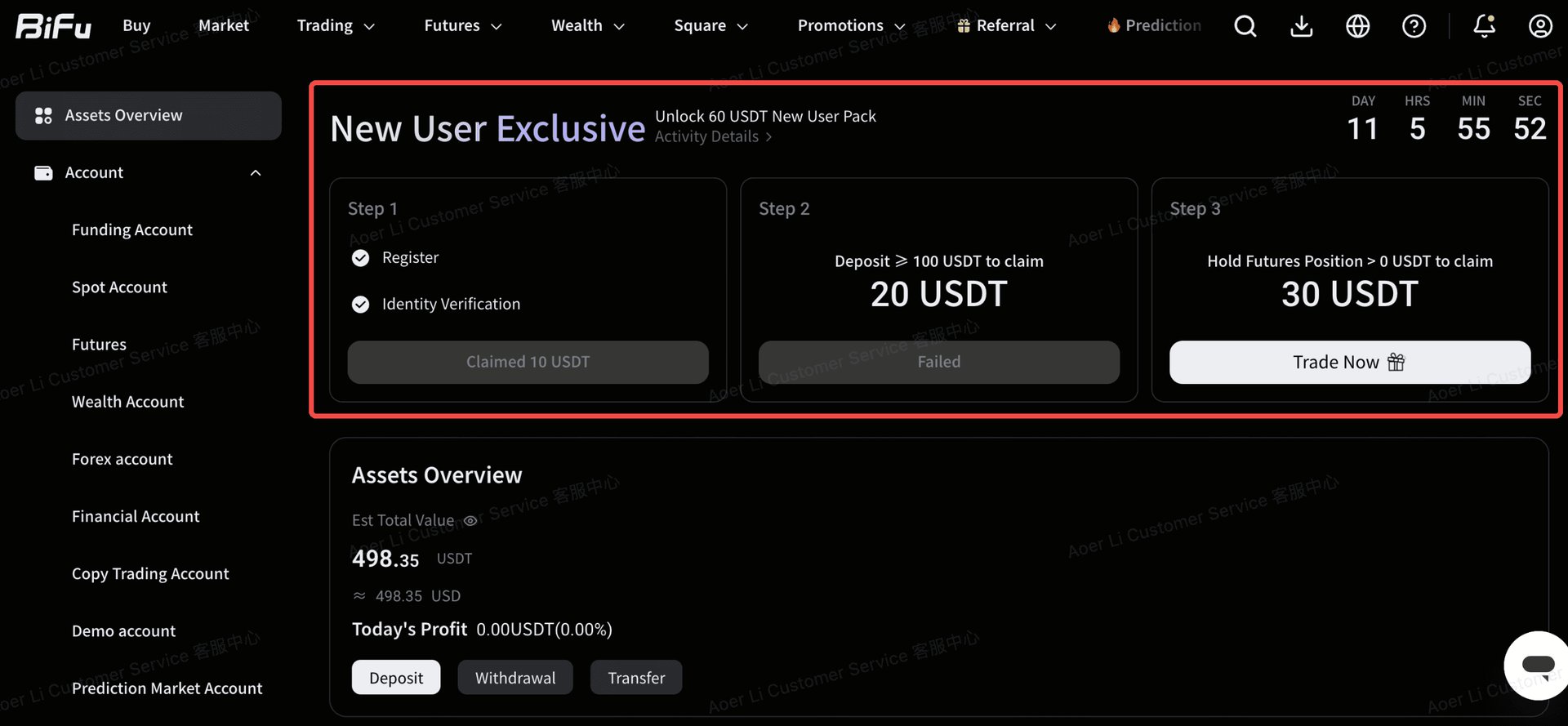This screenshot has height=726, width=1568.
Task: Toggle Est Total Value visibility eye
Action: click(x=470, y=520)
